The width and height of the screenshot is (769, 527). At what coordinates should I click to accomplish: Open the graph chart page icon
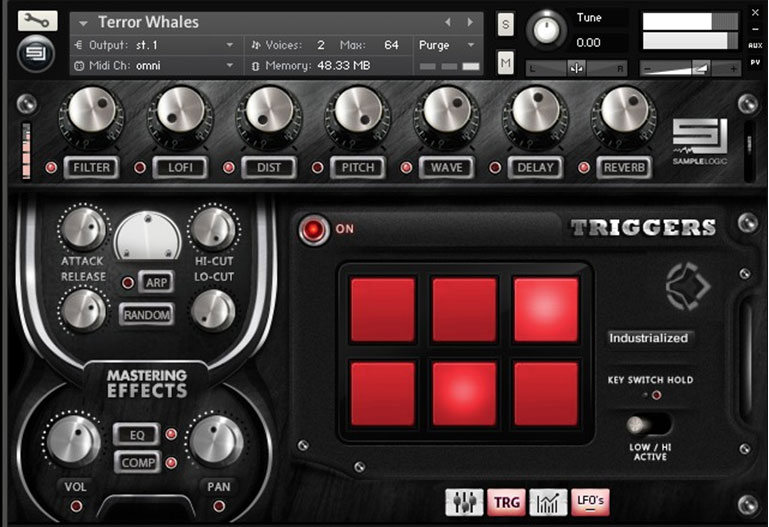pyautogui.click(x=549, y=502)
